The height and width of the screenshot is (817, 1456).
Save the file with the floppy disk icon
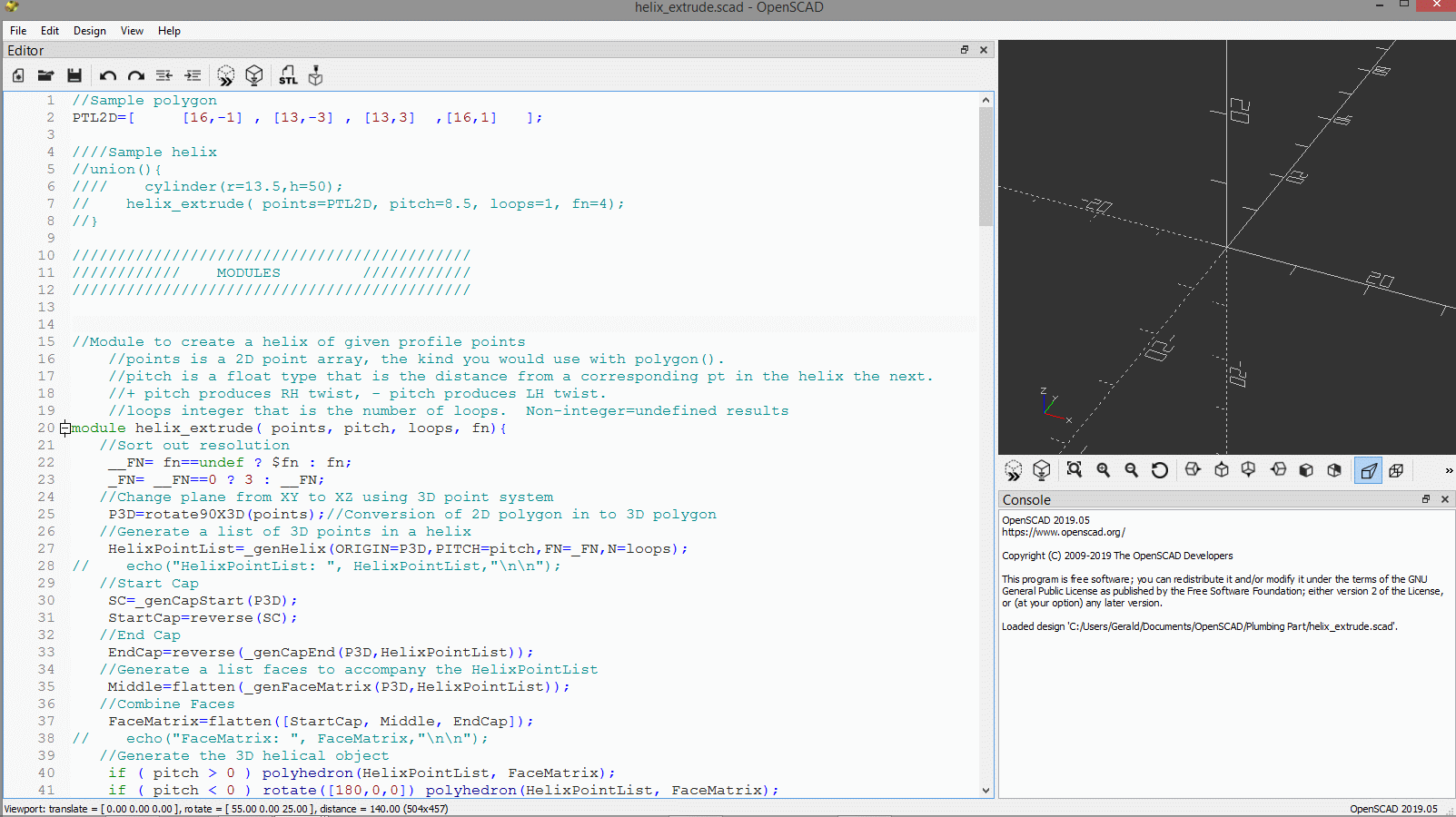[74, 76]
